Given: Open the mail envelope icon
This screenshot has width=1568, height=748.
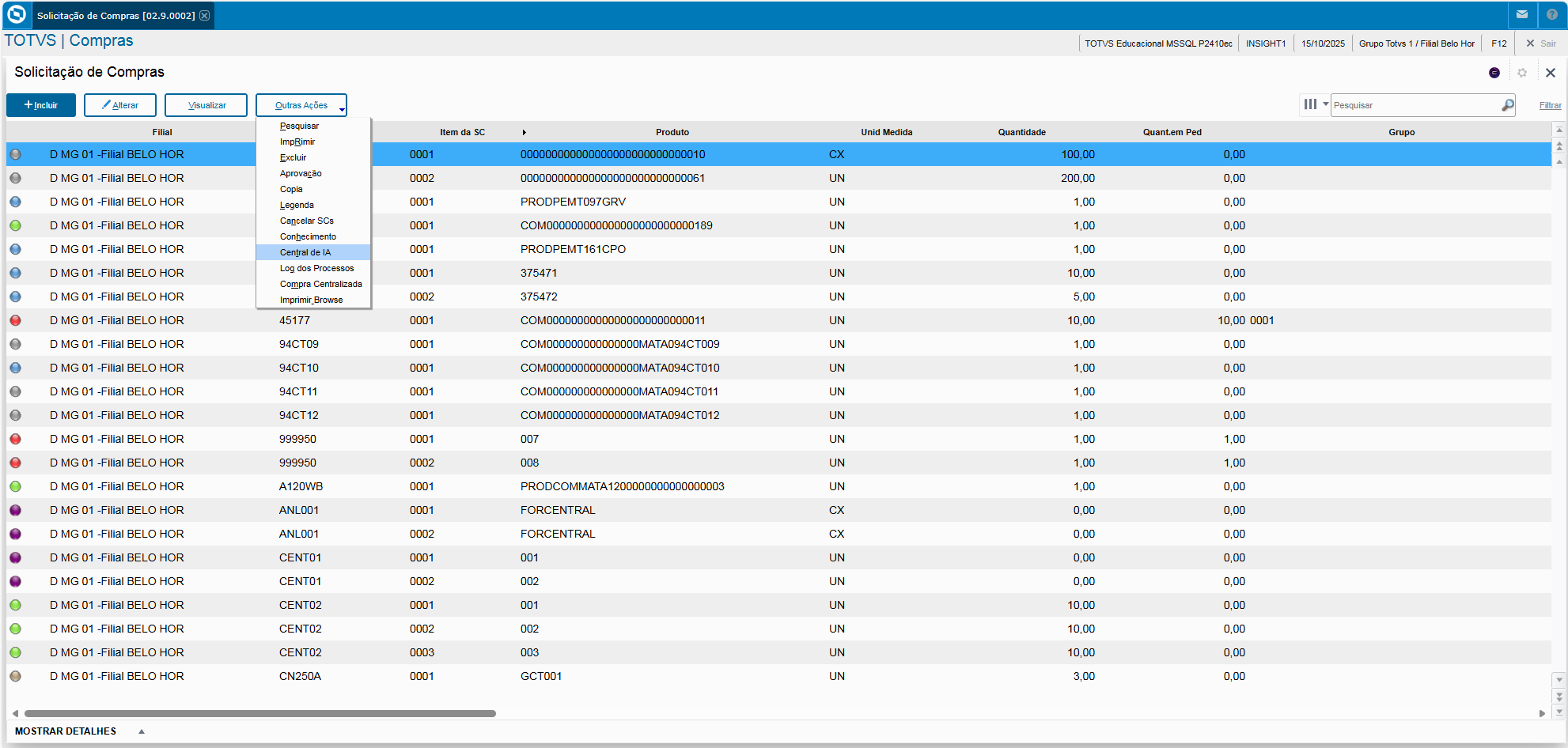Looking at the screenshot, I should [1522, 15].
